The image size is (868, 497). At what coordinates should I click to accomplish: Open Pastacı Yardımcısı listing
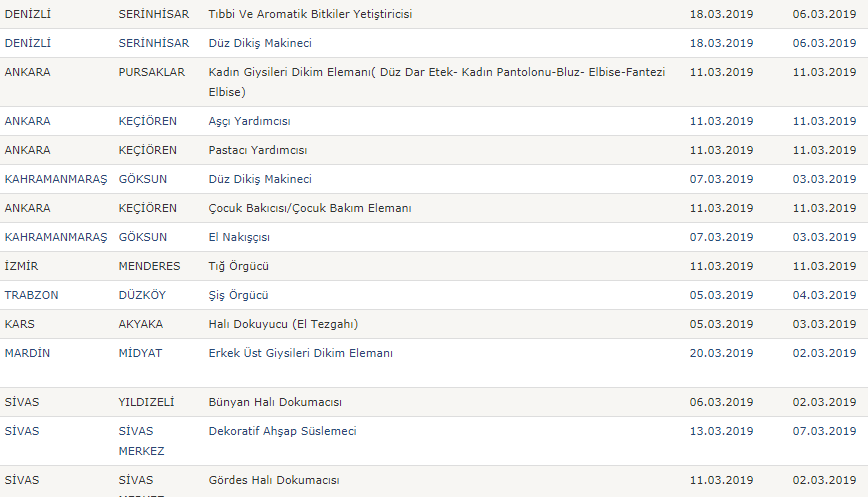(x=257, y=150)
